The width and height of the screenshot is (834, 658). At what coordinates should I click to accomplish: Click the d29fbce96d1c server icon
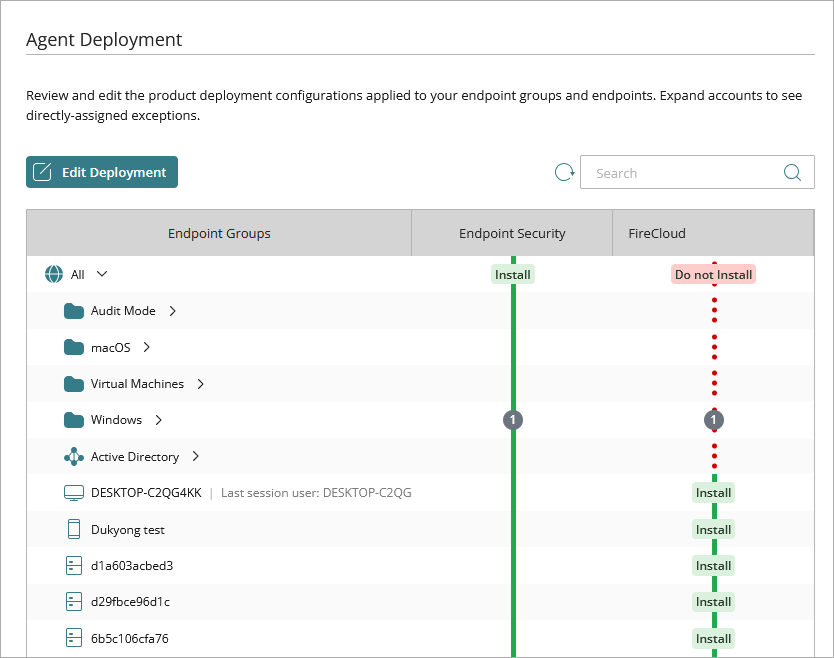[73, 602]
